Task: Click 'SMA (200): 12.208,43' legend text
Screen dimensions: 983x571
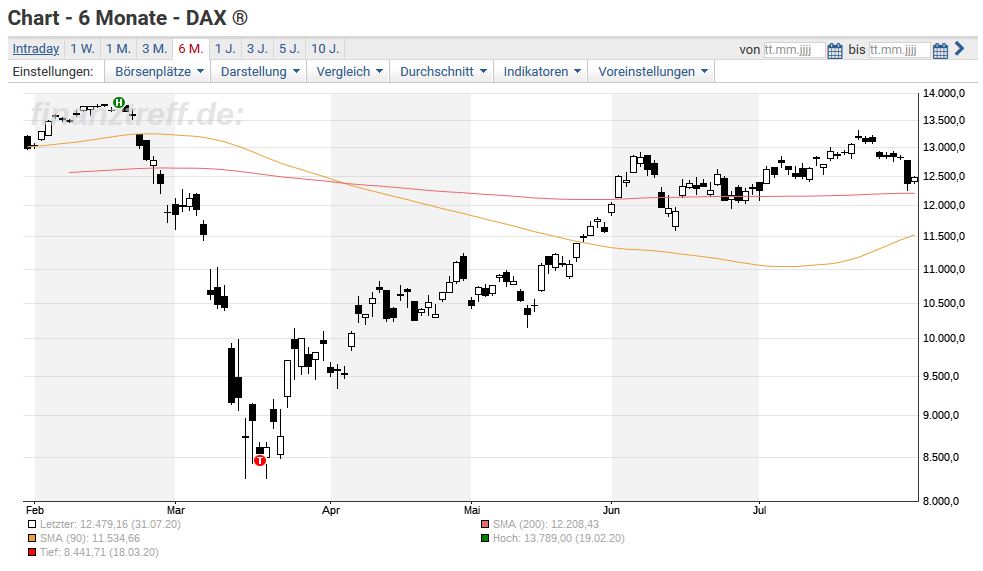Action: (546, 524)
